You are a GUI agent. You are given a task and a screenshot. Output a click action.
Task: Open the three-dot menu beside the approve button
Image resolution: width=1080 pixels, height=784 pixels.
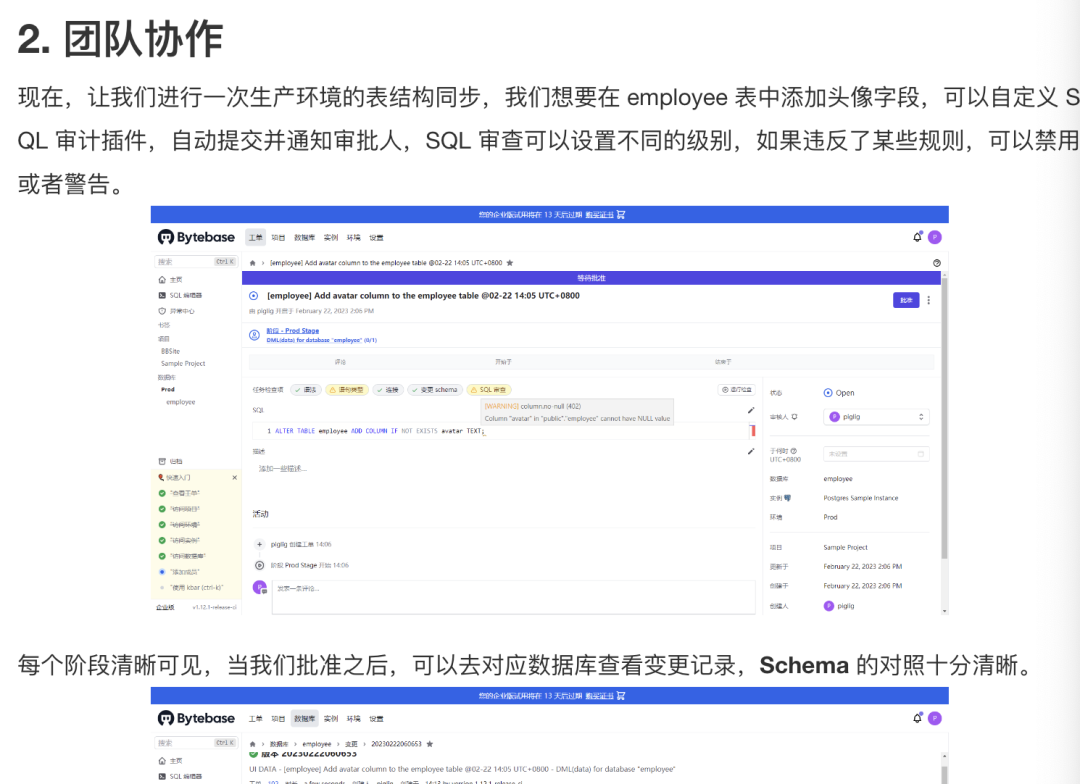(928, 300)
